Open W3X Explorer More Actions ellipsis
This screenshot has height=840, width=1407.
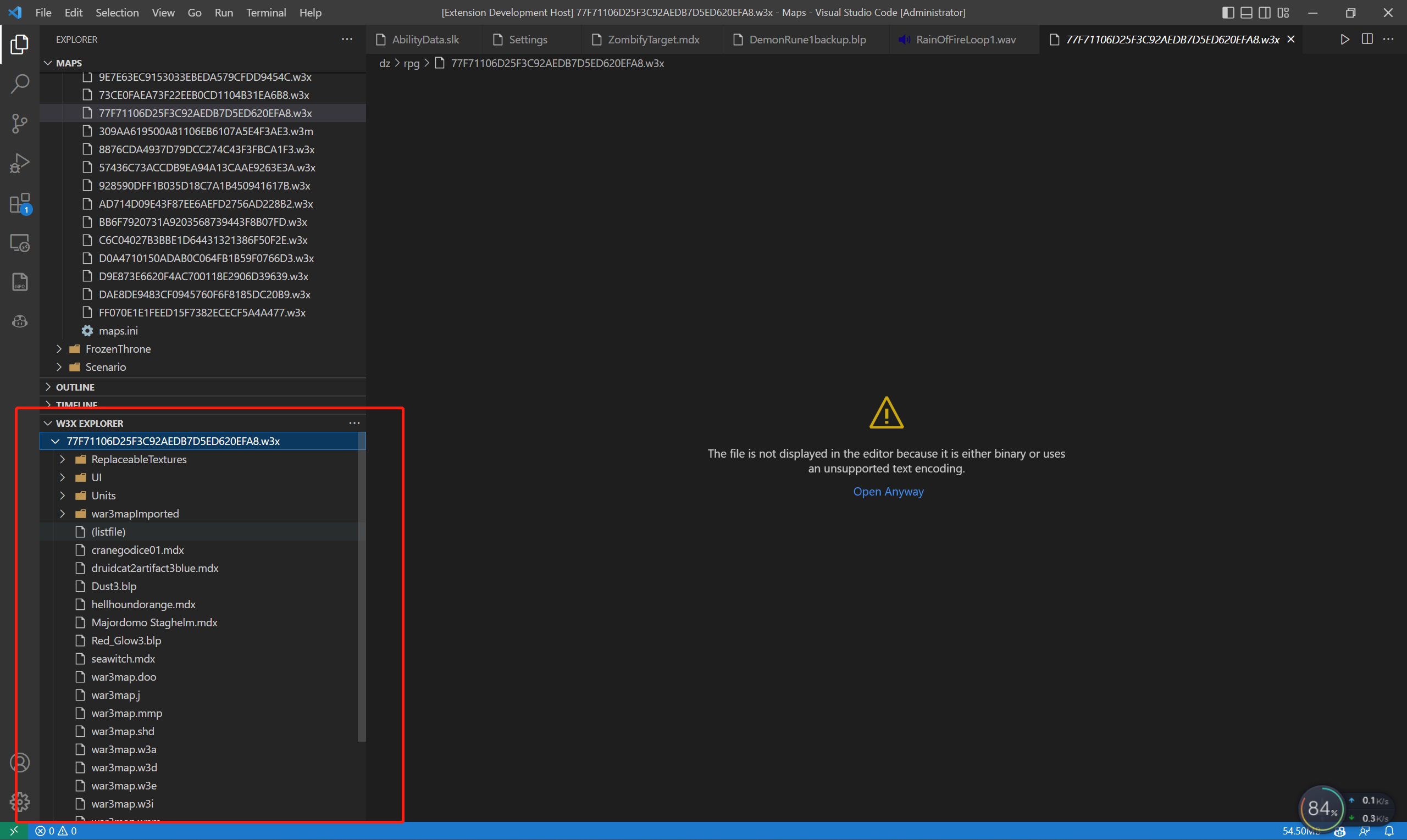(x=354, y=423)
